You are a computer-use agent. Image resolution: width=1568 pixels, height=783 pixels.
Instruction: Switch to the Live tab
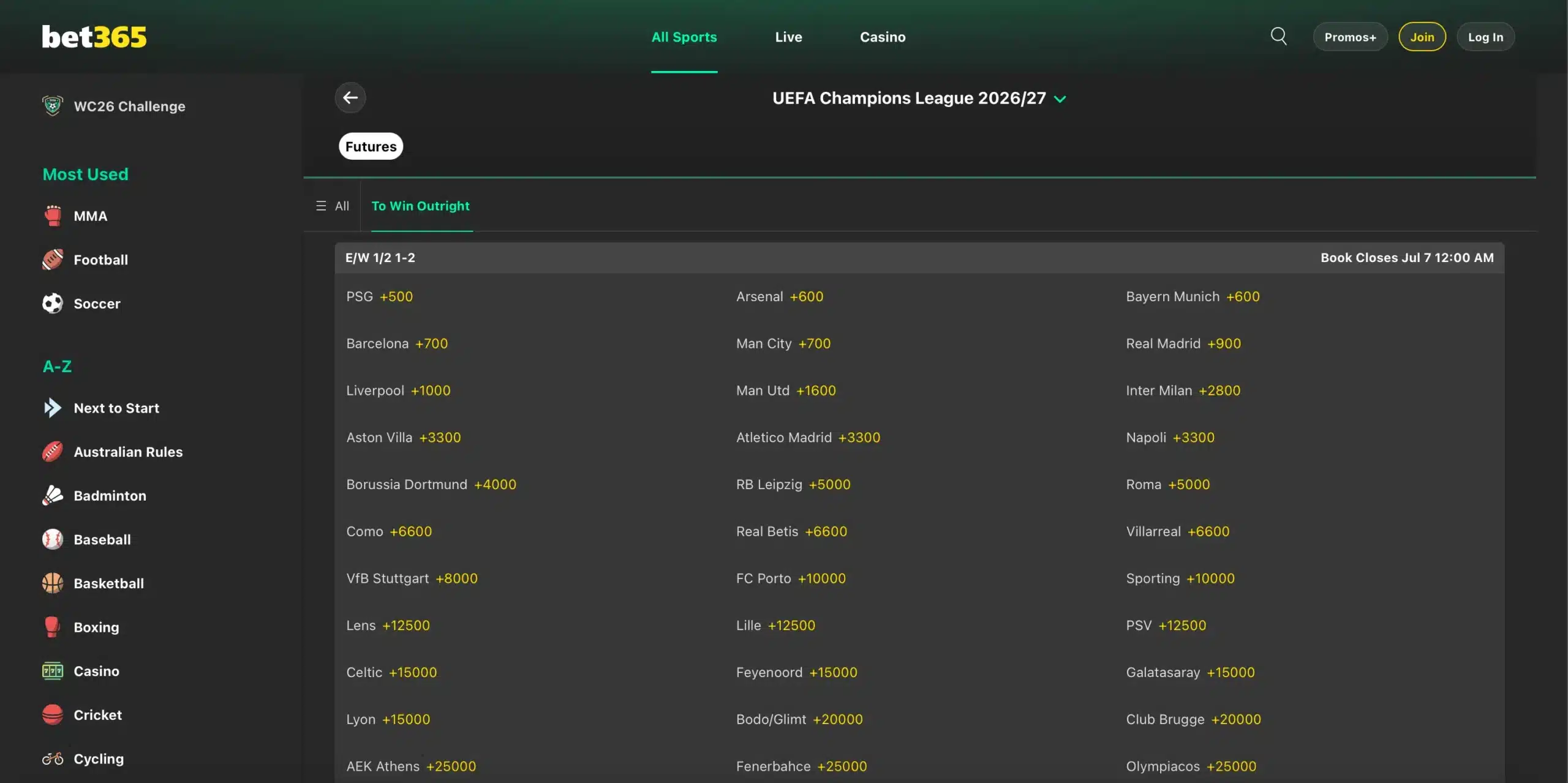click(x=788, y=37)
